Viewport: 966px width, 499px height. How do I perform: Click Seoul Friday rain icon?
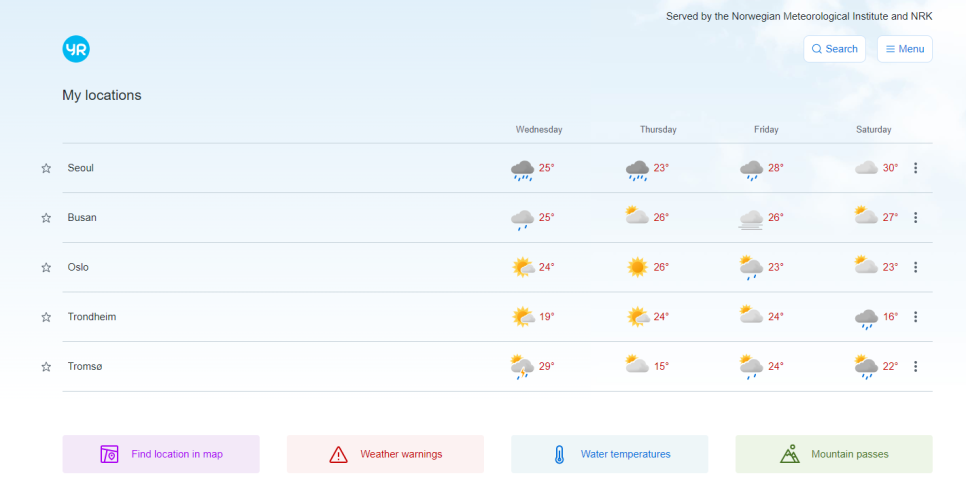click(752, 169)
